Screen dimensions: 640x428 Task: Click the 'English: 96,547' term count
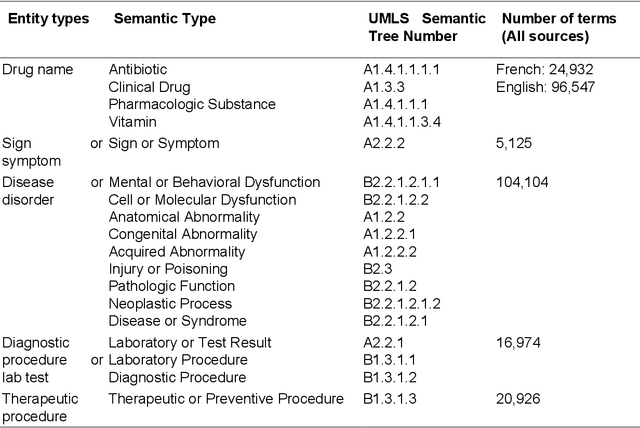[x=549, y=86]
